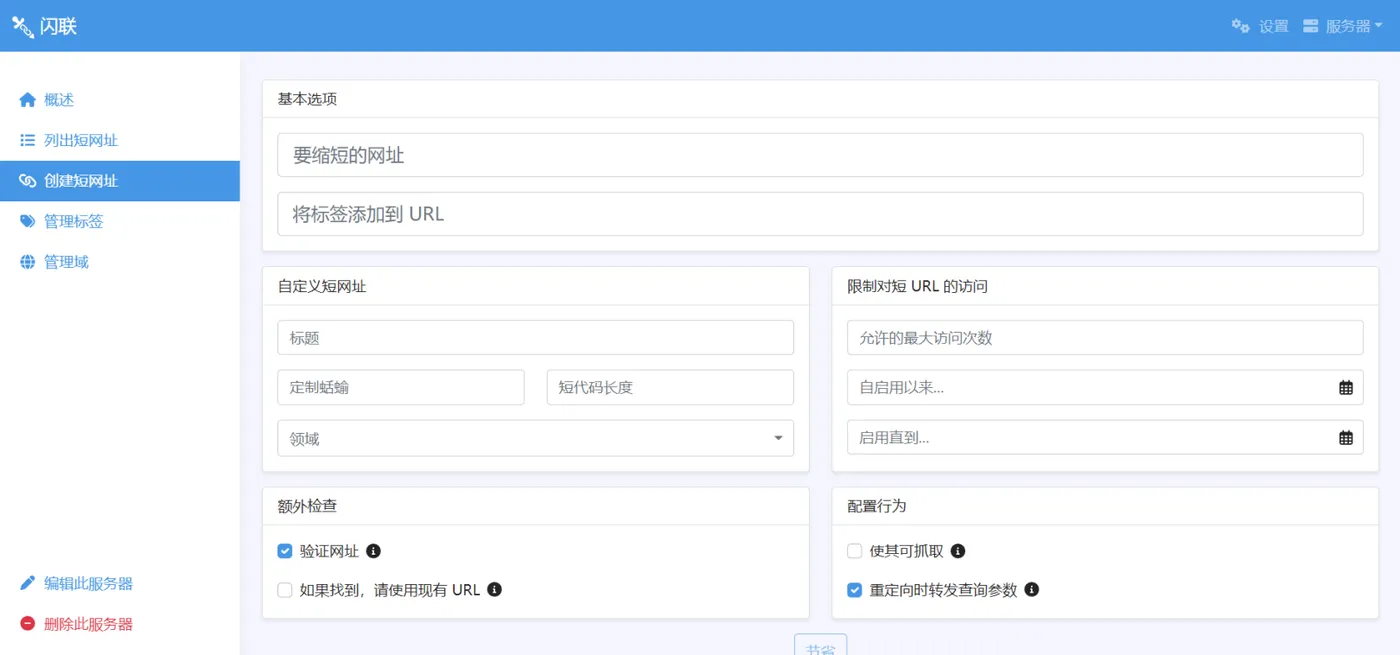Check 如果找到，请使用现有 URL option

click(x=285, y=590)
